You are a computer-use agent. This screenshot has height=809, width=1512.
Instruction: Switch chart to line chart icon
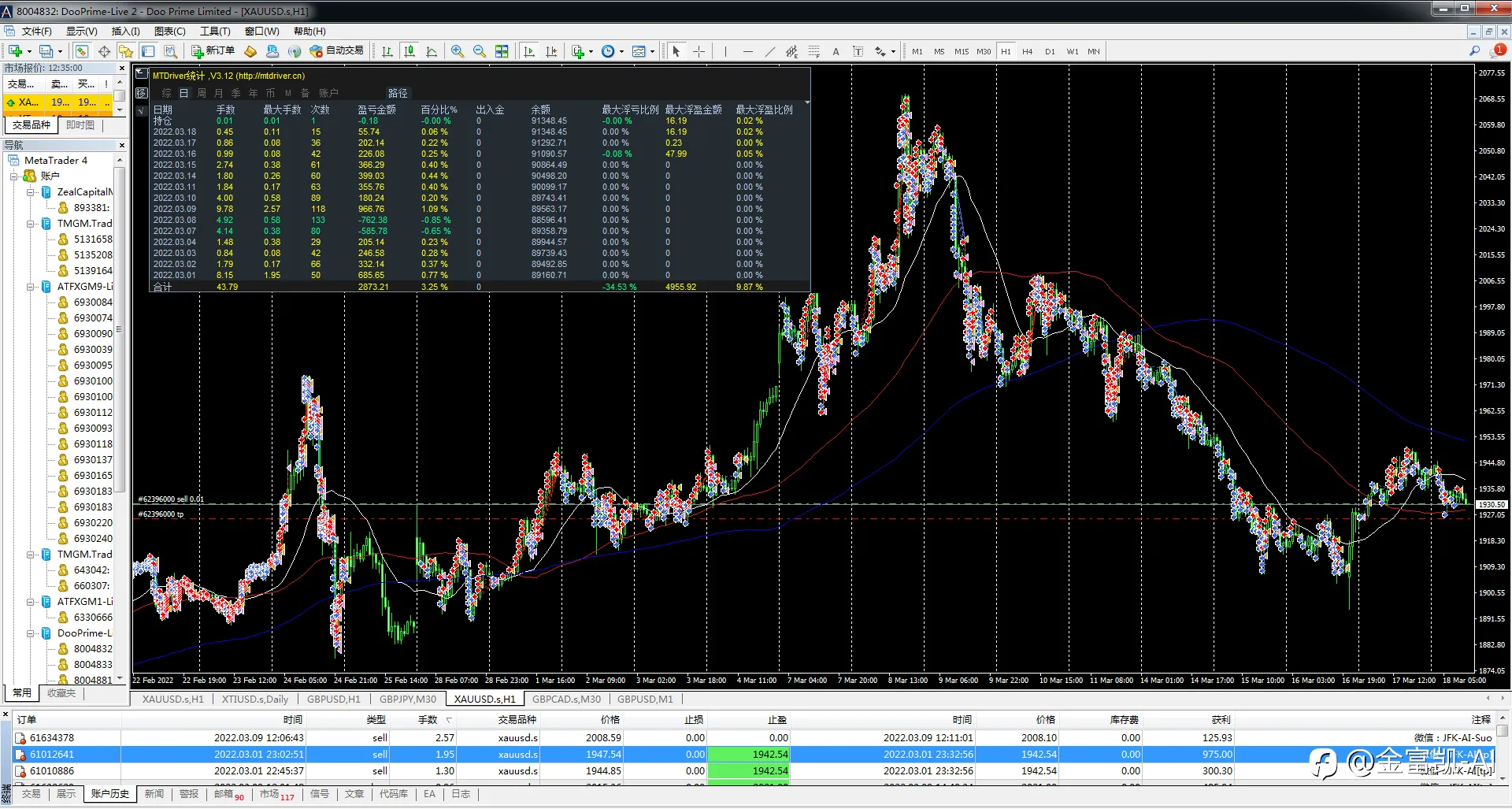click(432, 51)
